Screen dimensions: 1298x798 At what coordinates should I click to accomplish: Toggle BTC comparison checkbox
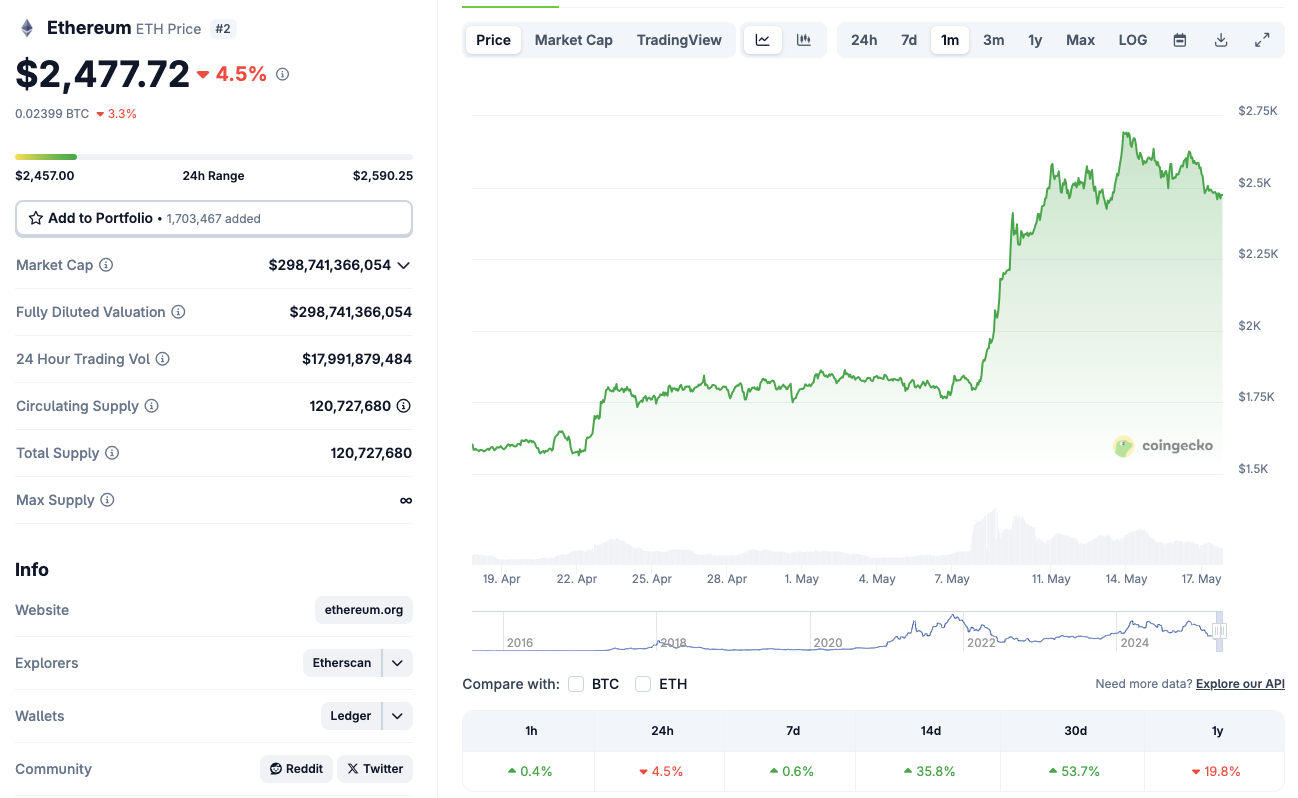pos(576,684)
